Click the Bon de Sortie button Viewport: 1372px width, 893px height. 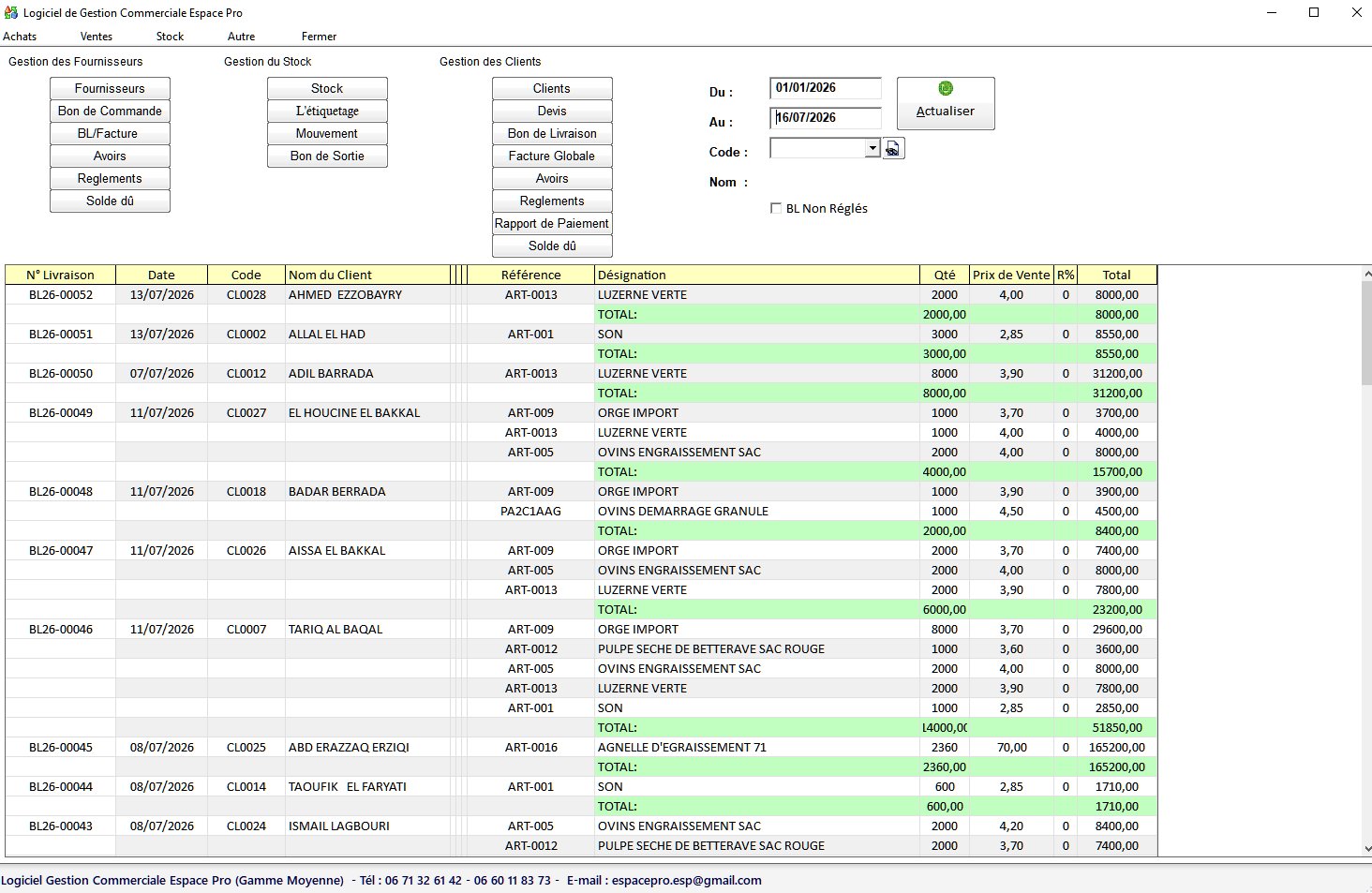point(327,156)
